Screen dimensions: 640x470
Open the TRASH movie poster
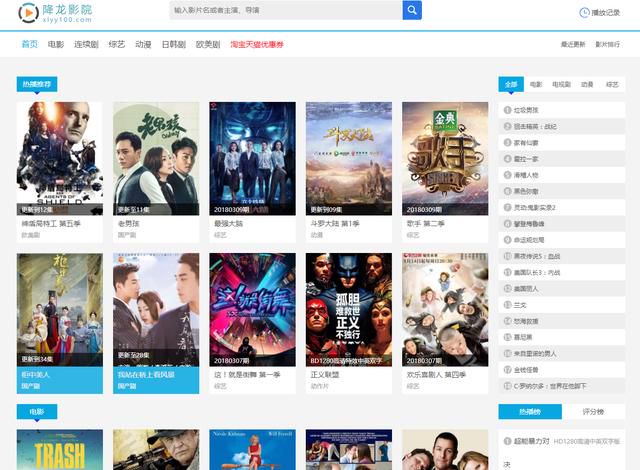pyautogui.click(x=60, y=450)
